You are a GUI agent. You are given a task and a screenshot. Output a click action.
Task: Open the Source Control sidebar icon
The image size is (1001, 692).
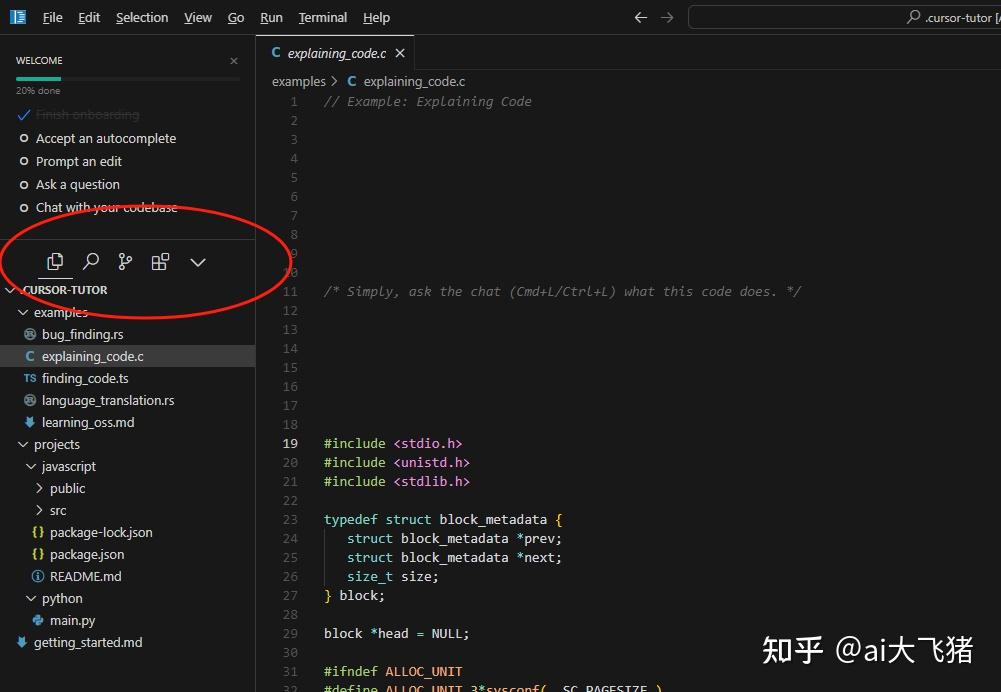(x=124, y=261)
